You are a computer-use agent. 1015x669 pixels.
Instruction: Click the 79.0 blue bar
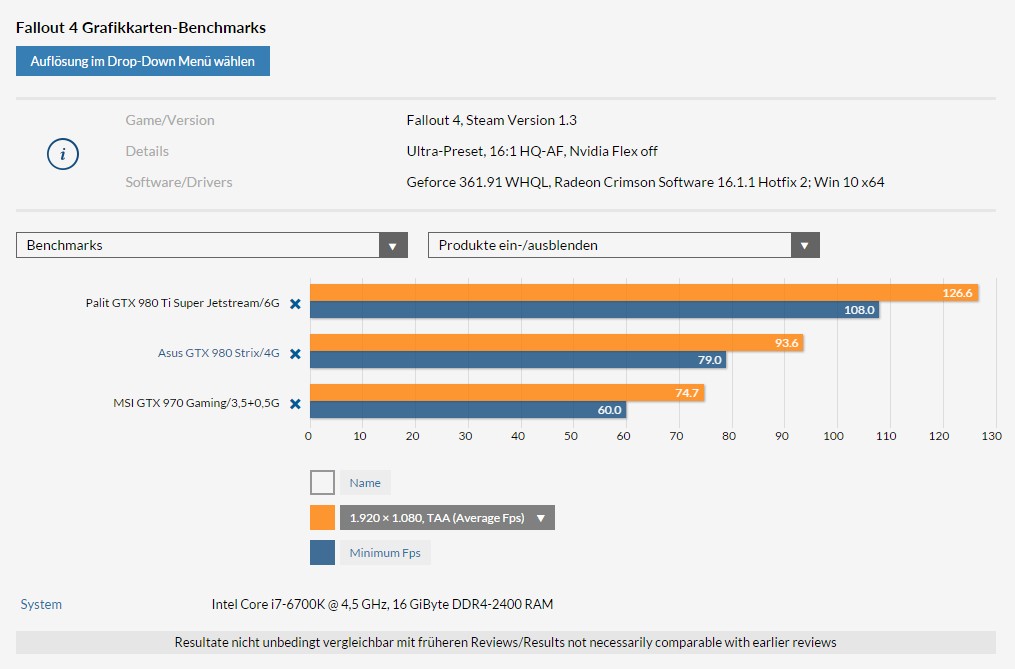pyautogui.click(x=518, y=359)
